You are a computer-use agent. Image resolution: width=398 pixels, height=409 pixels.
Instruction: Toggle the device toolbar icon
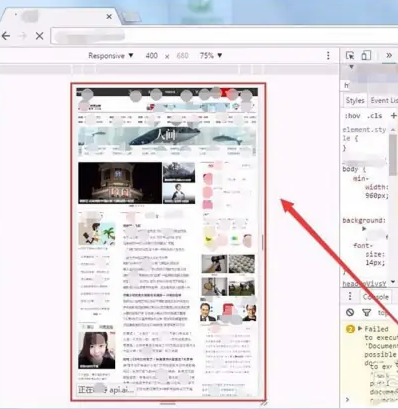coord(366,56)
